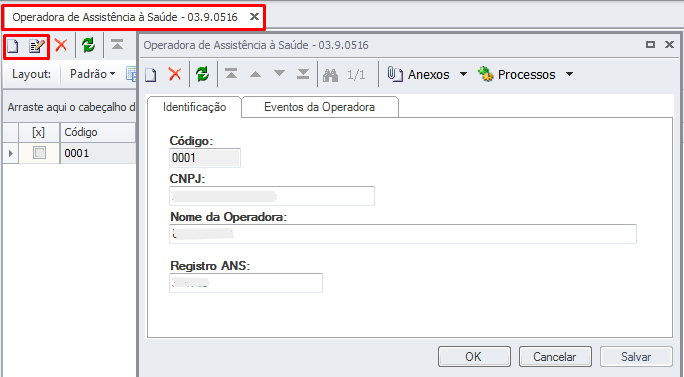This screenshot has height=377, width=684.
Task: Click the CNPJ input field
Action: point(272,196)
